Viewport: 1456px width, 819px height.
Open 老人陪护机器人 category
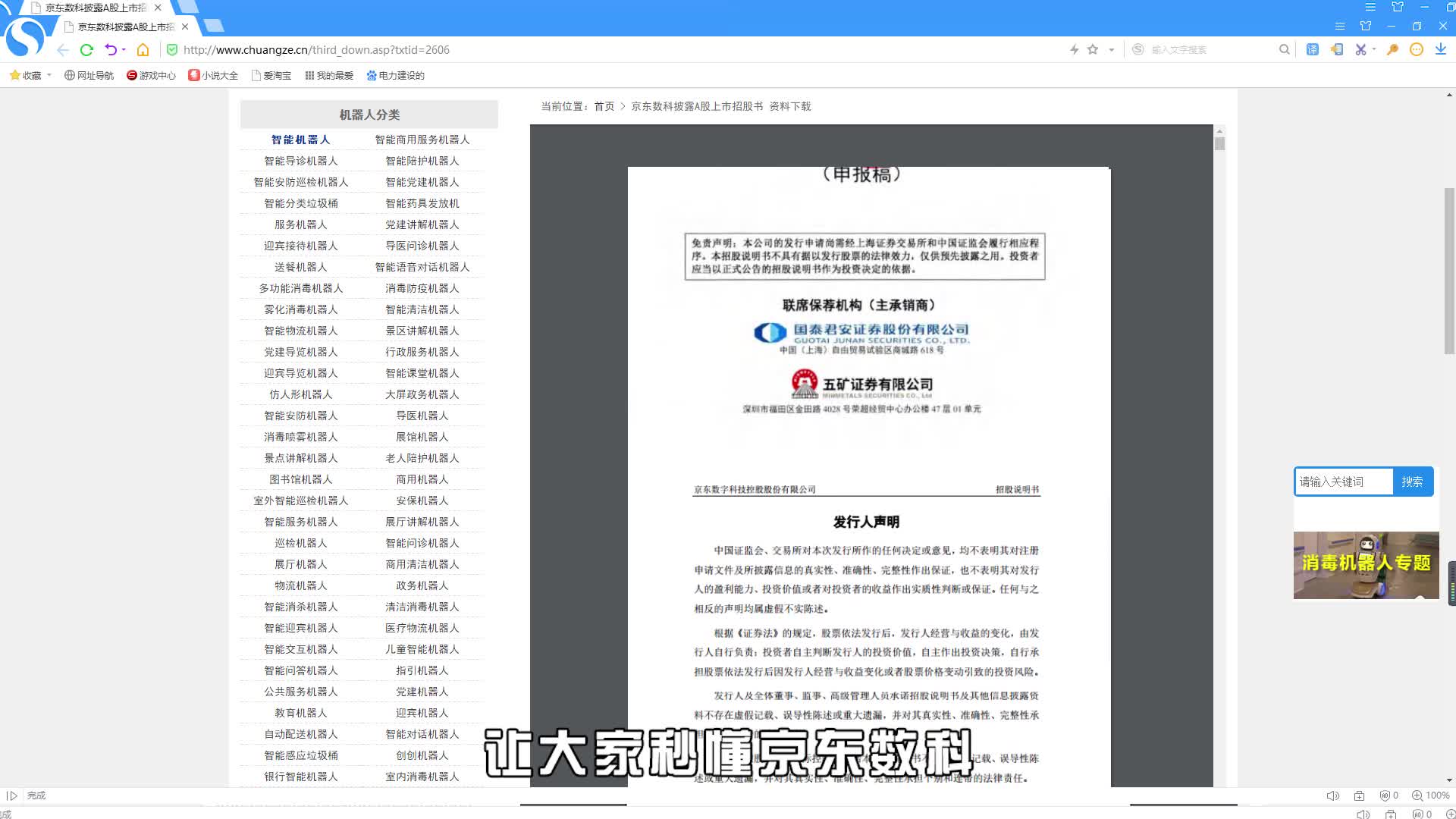(422, 458)
